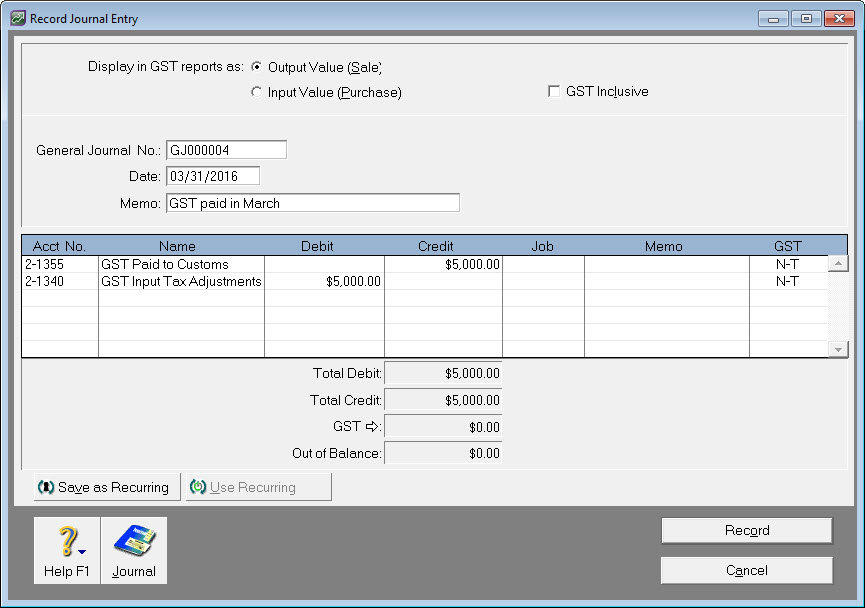The height and width of the screenshot is (608, 865).
Task: Open Help F1 question mark icon
Action: [x=64, y=542]
